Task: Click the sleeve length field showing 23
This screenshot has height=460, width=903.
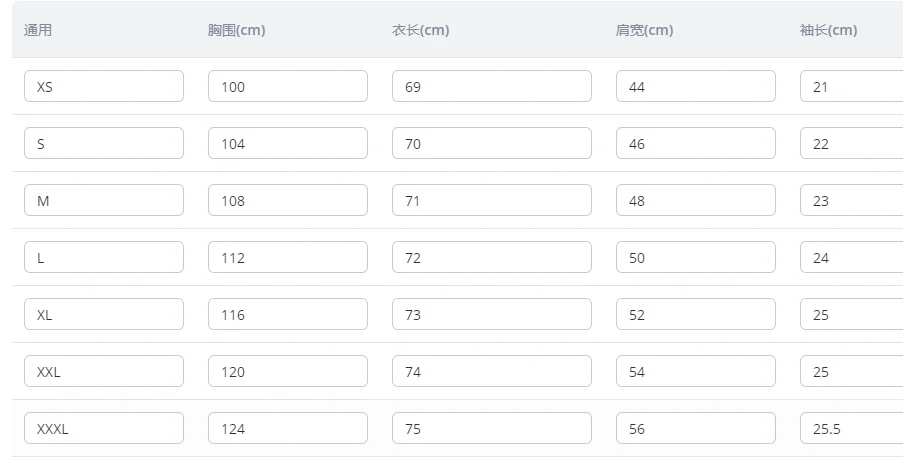Action: click(851, 200)
